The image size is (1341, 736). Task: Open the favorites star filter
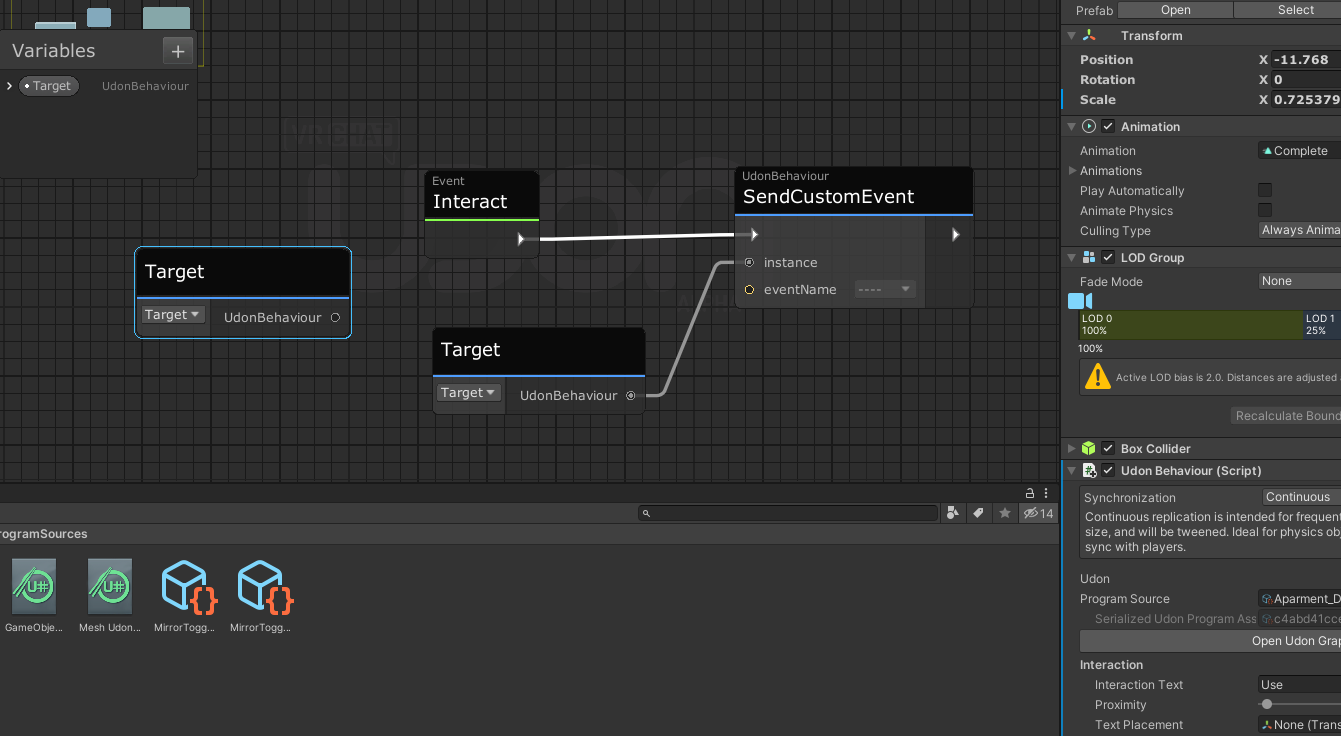coord(1005,513)
